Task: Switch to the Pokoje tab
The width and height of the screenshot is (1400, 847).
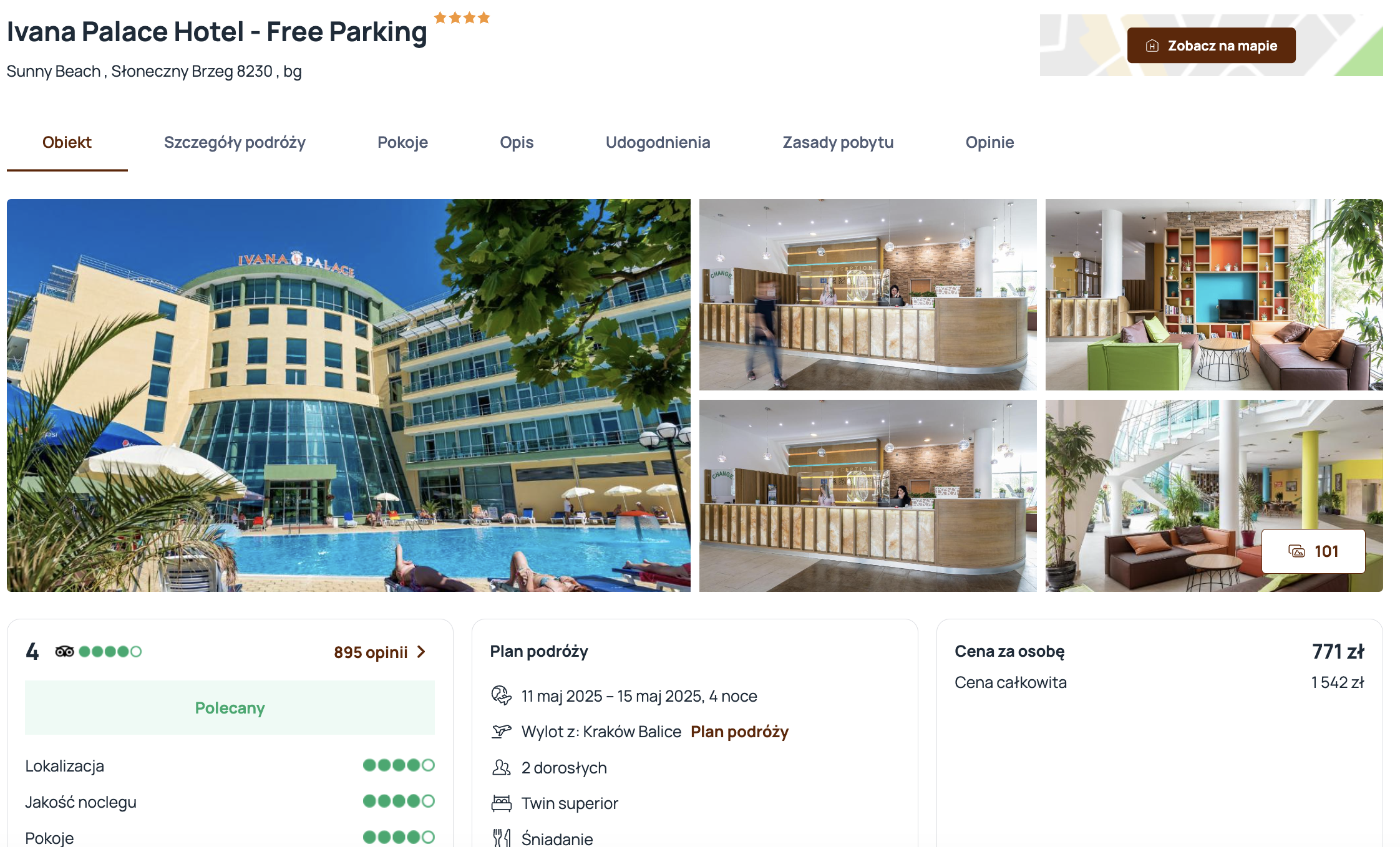Action: (402, 142)
